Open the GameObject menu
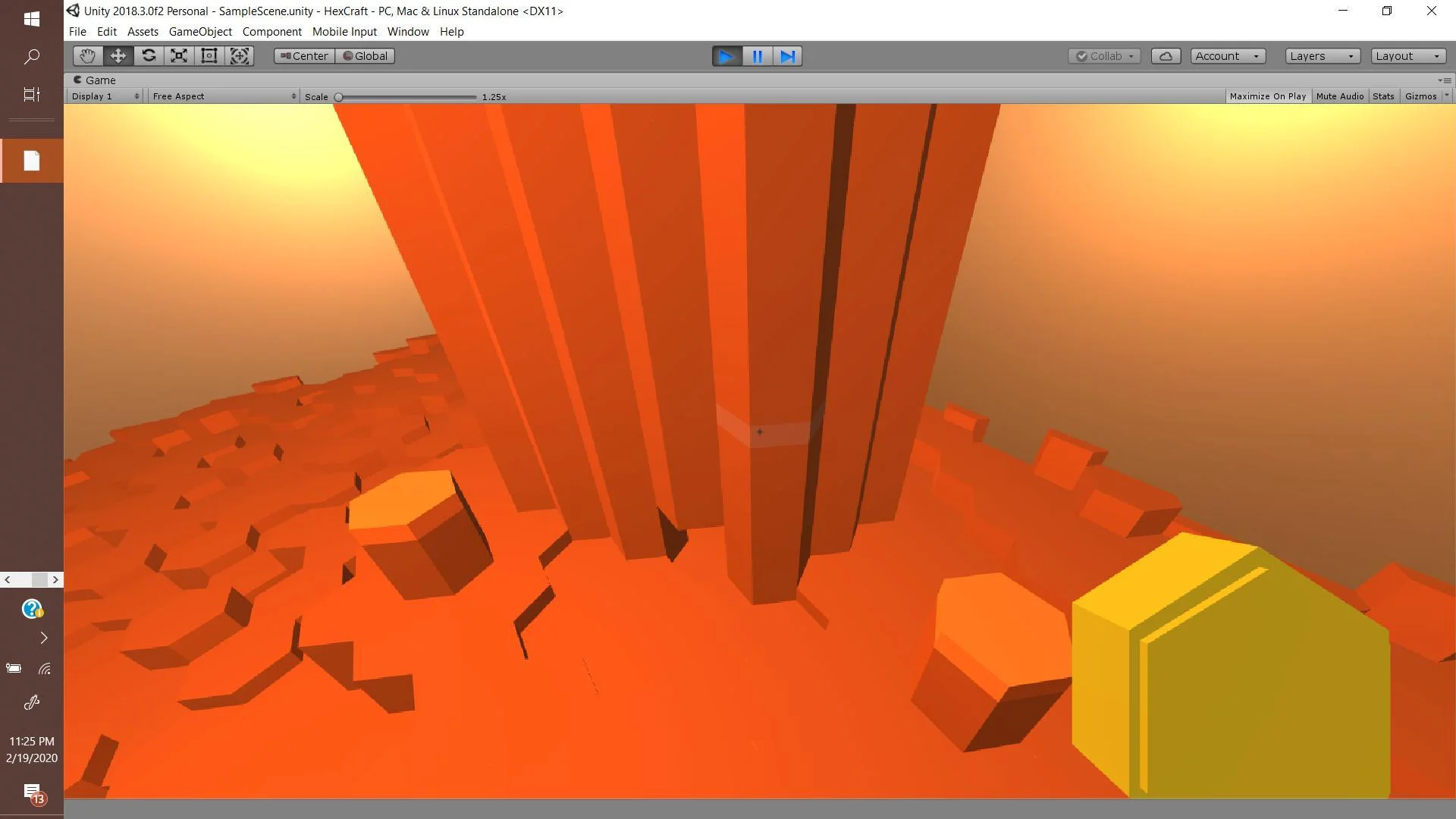The image size is (1456, 819). click(200, 32)
